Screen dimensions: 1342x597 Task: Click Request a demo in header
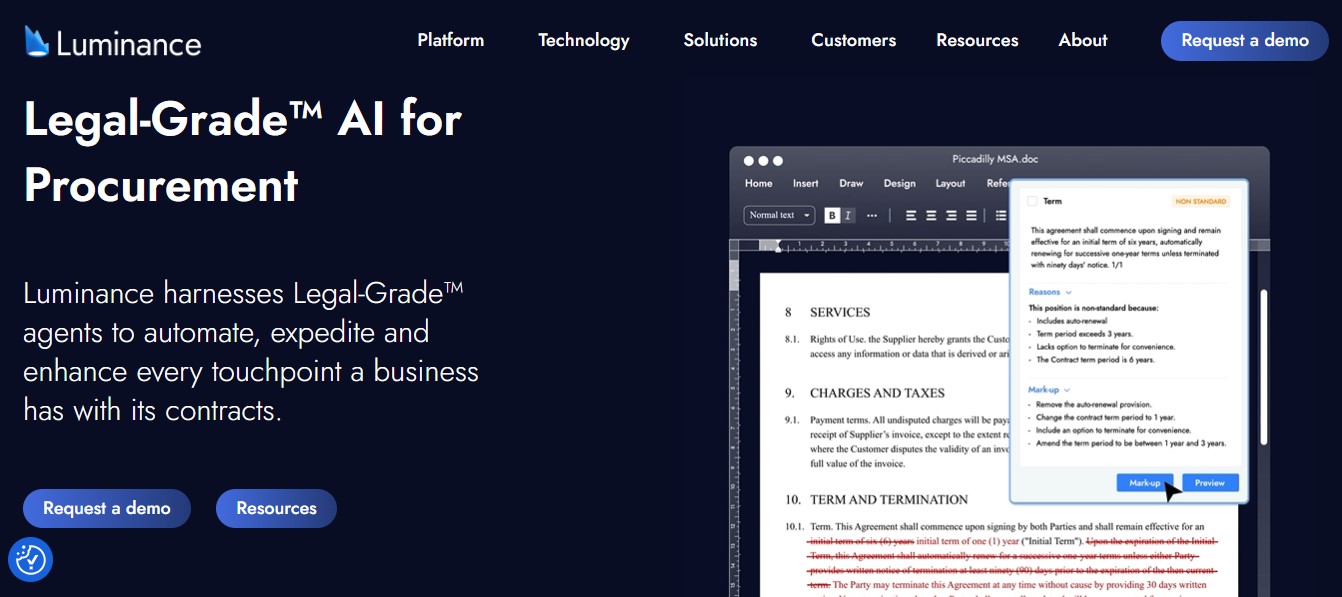point(1244,41)
